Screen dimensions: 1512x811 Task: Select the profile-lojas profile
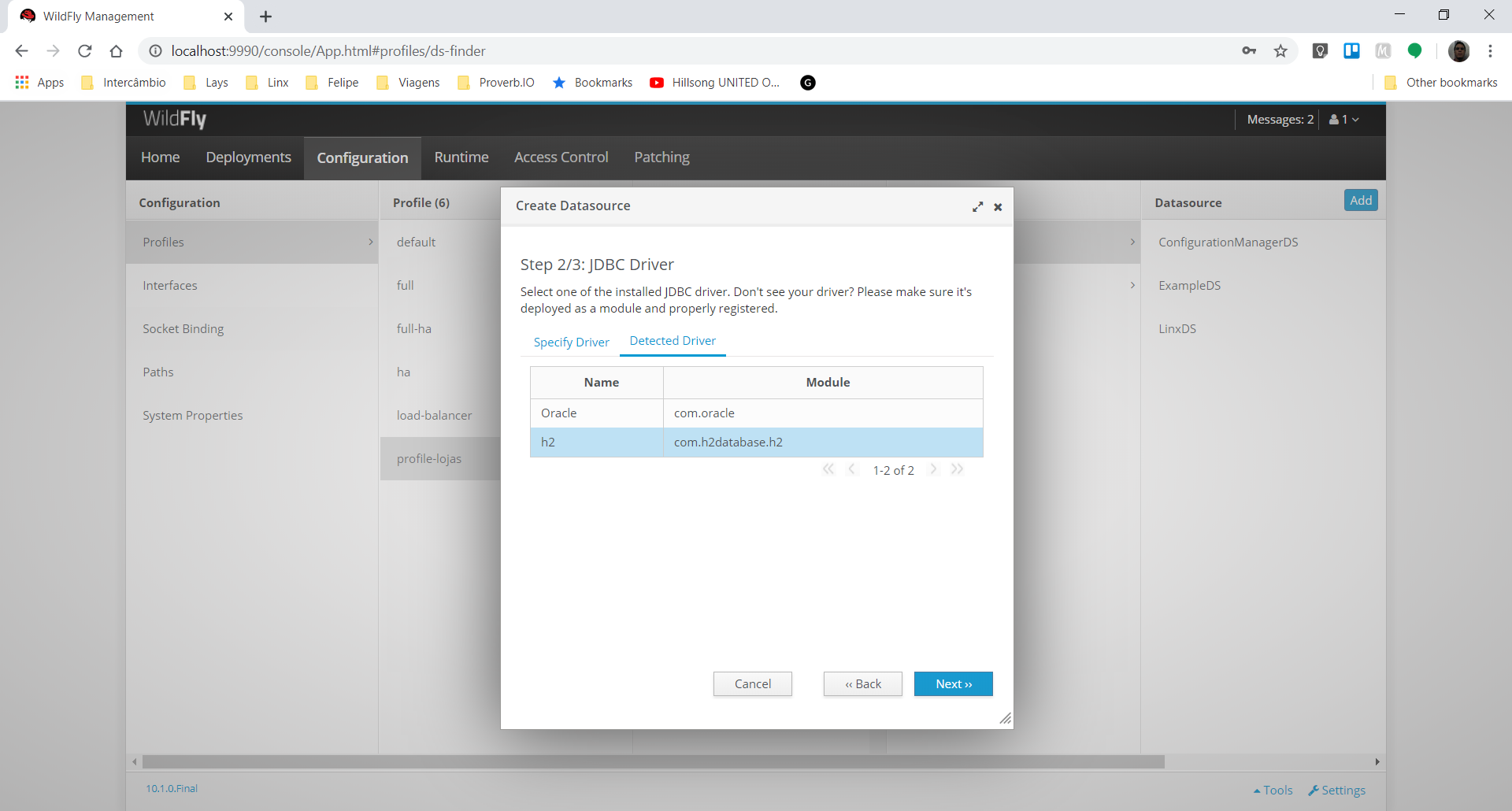coord(440,459)
